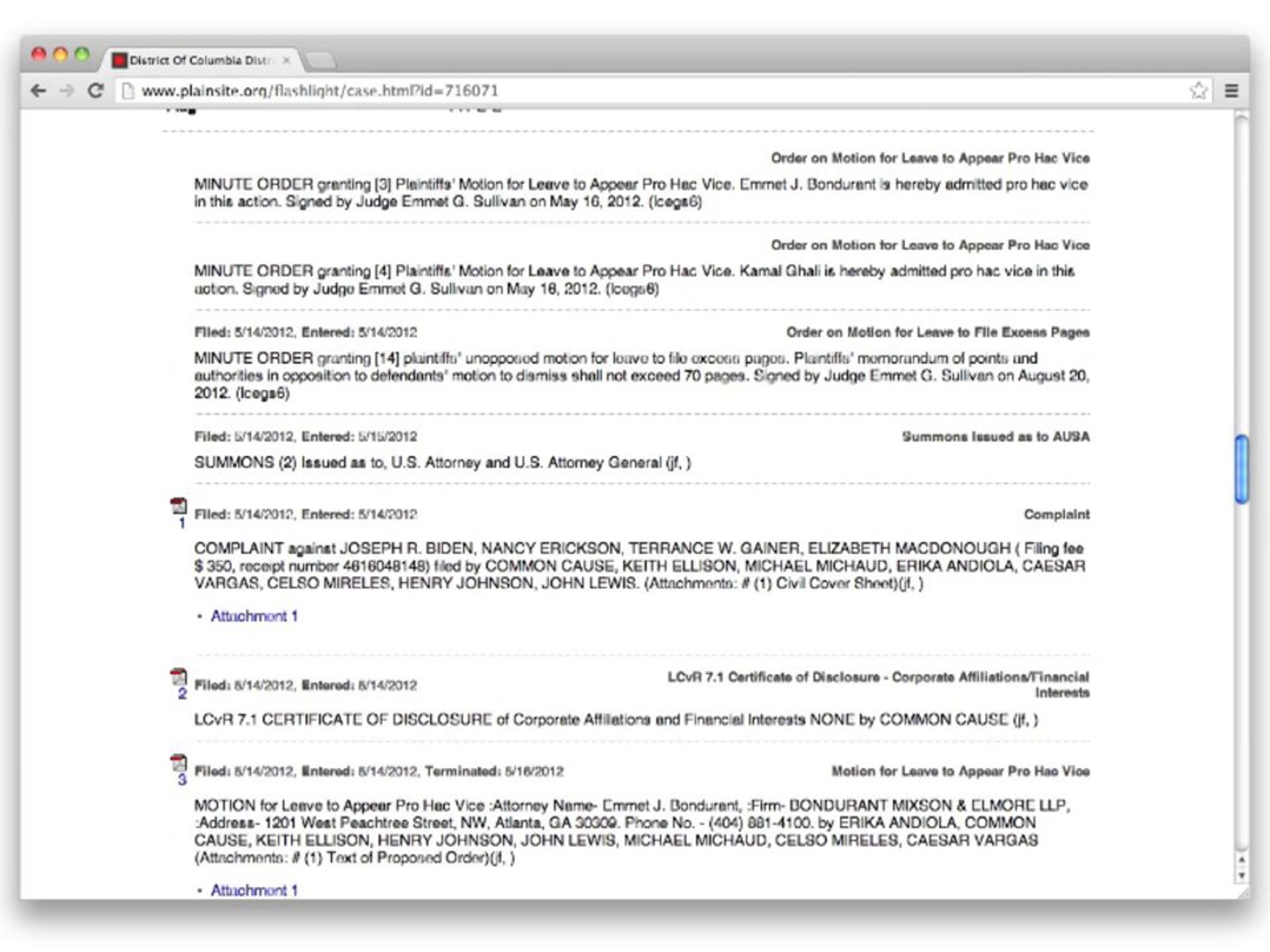Viewport: 1270px width, 952px height.
Task: Click document number 3 link
Action: [182, 779]
